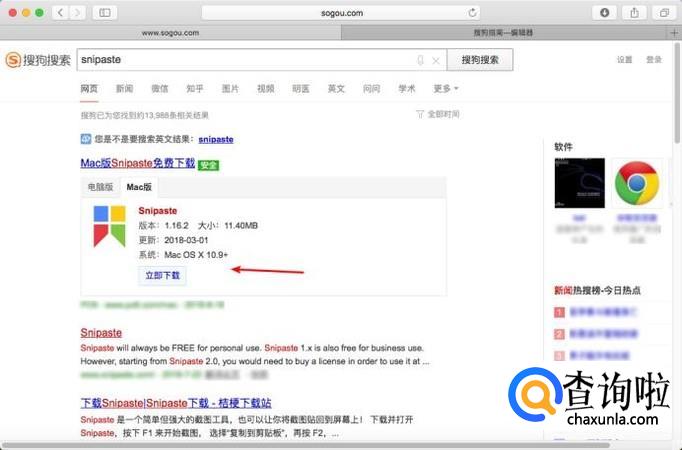Open the Safari downloads icon
The width and height of the screenshot is (682, 450).
pyautogui.click(x=604, y=13)
